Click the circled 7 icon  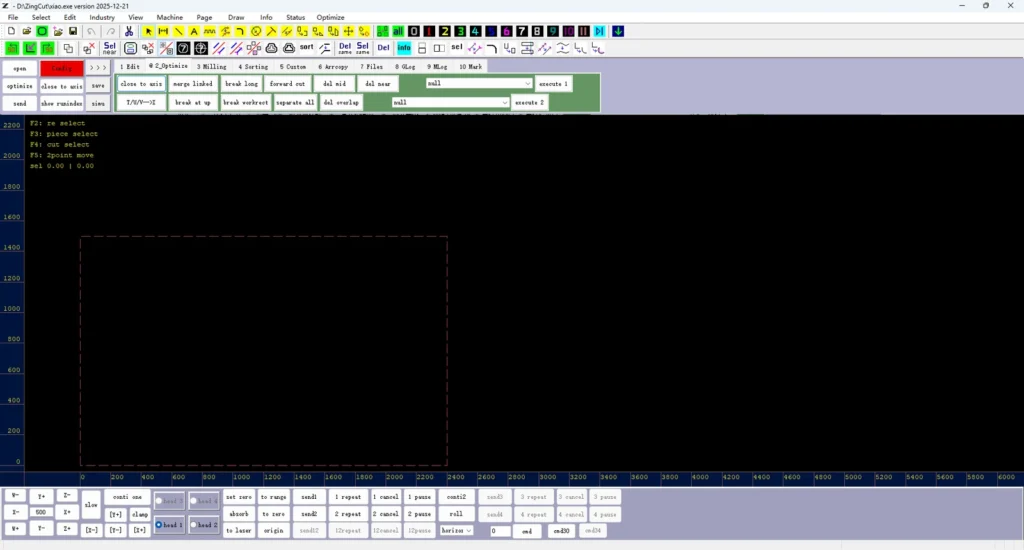tap(184, 48)
